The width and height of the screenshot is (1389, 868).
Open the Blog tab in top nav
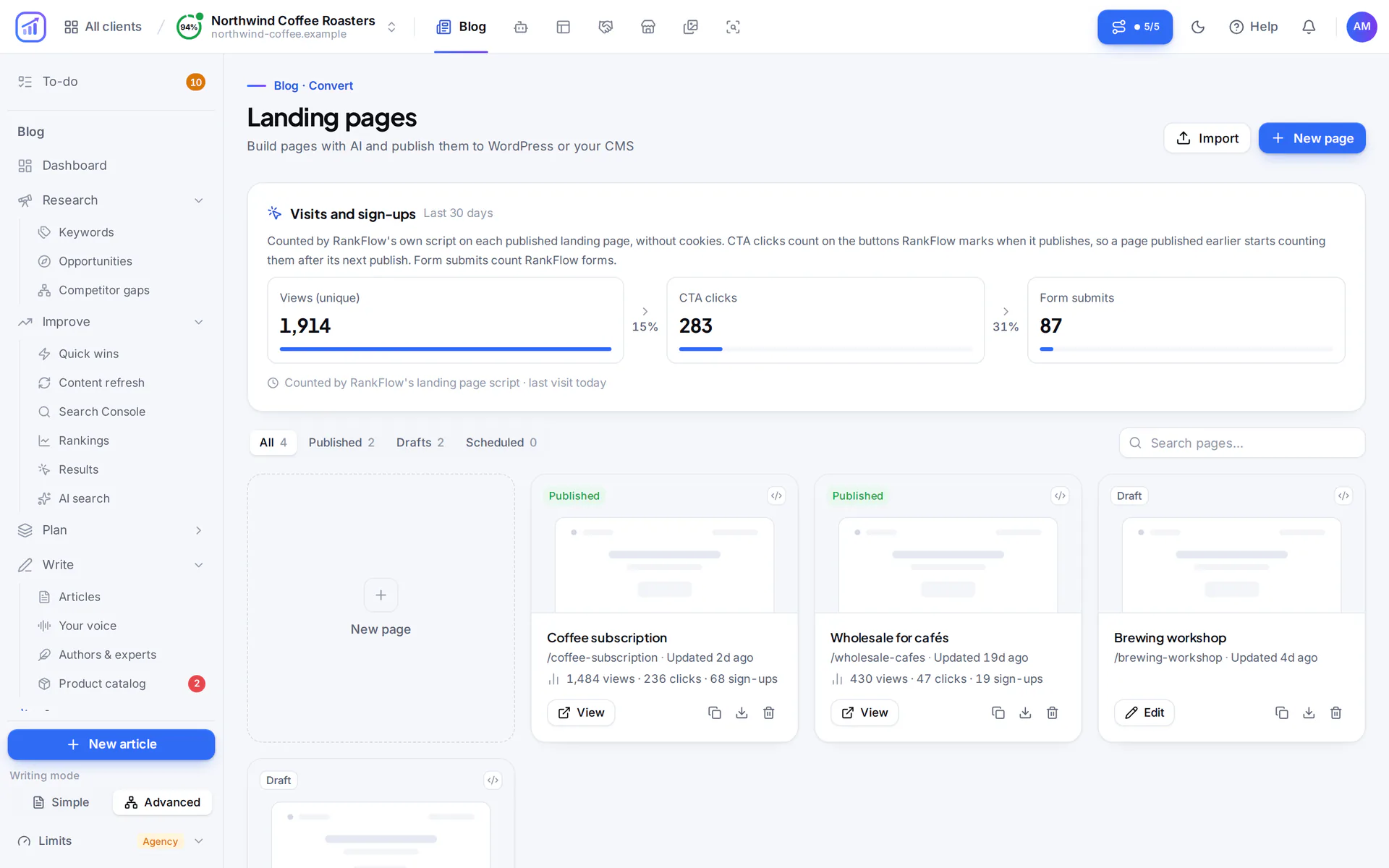[461, 27]
